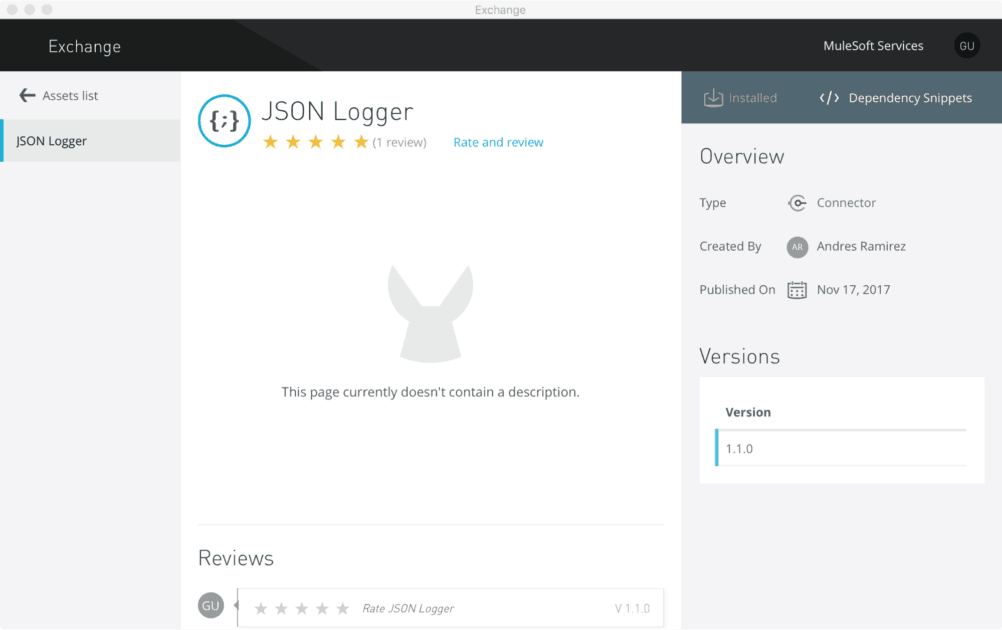Open the Dependency Snippets tab
The image size is (1002, 630).
(x=899, y=97)
